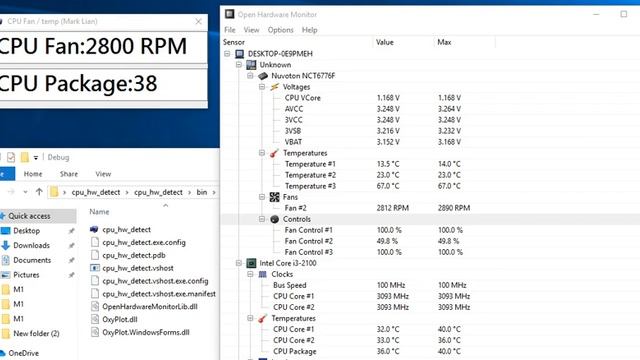Select cpu_hw_detect.exe.config file

click(144, 242)
